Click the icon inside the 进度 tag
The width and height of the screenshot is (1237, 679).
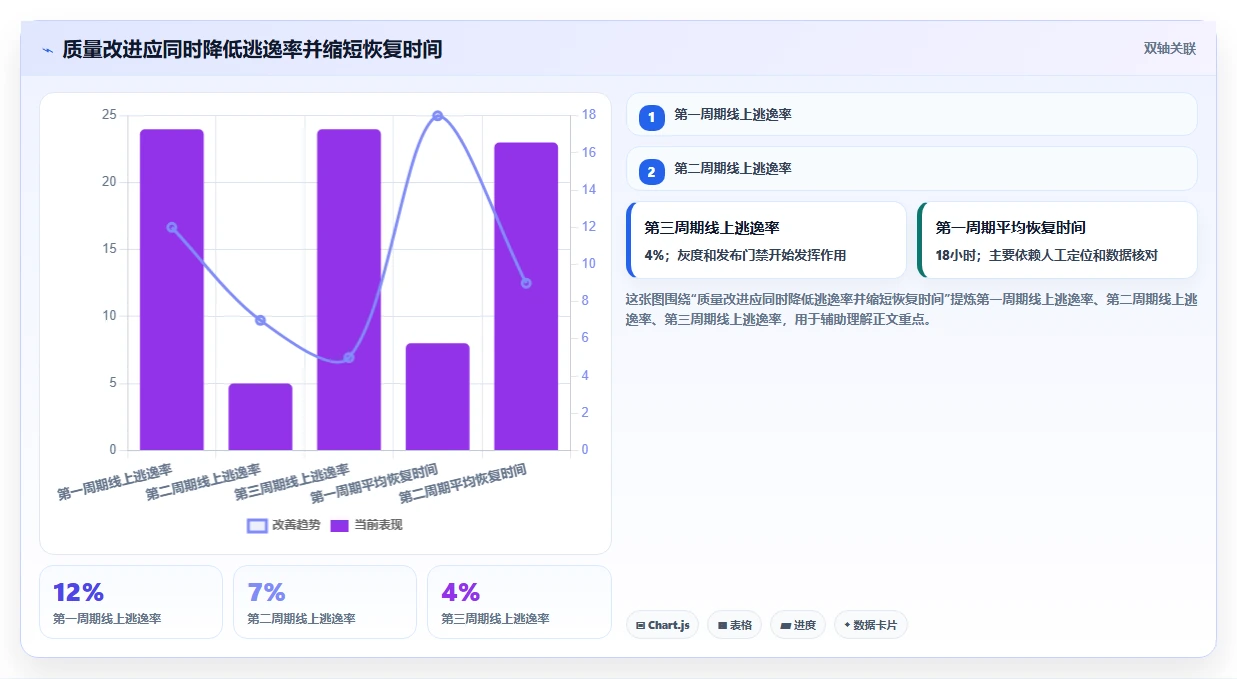coord(786,626)
